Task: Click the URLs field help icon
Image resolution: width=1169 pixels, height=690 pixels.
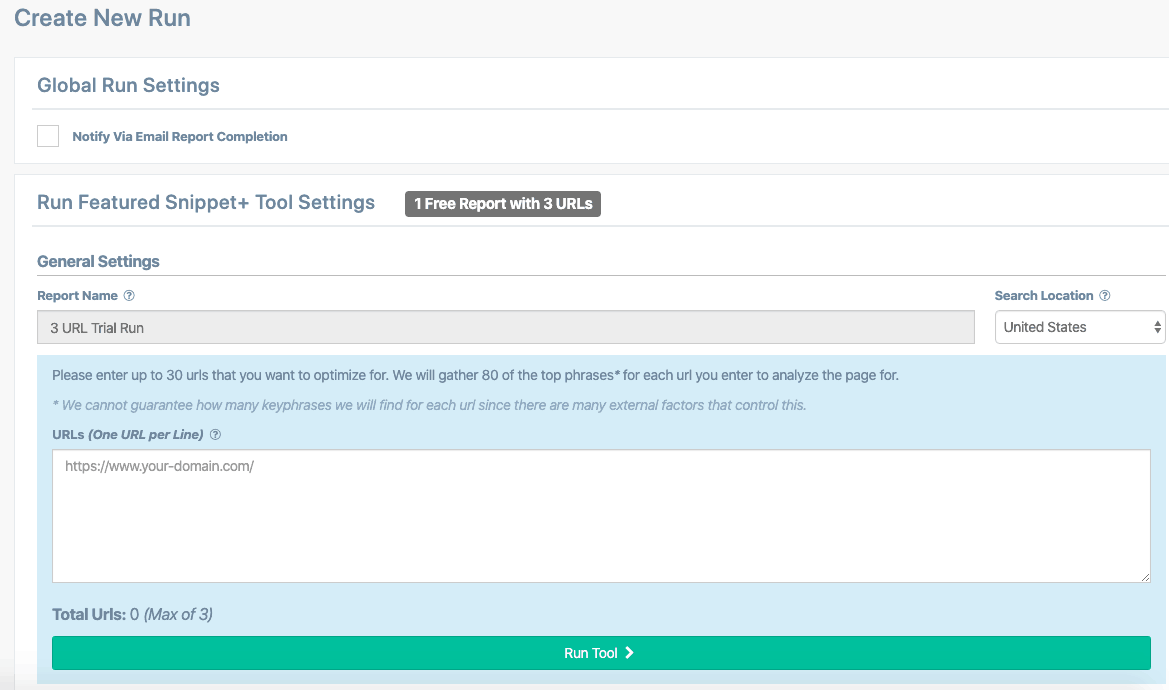Action: pyautogui.click(x=215, y=434)
